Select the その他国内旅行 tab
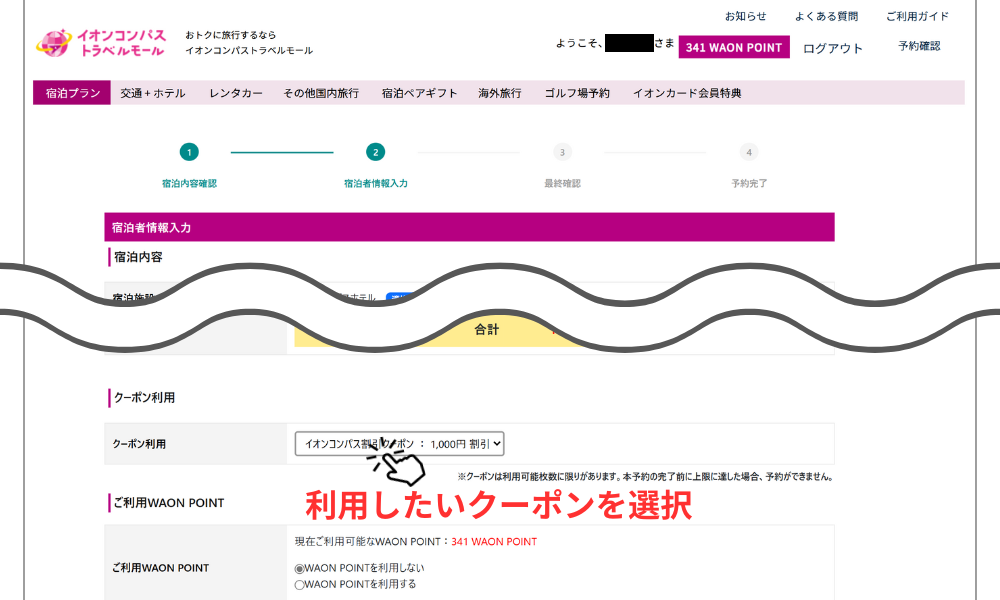1000x600 pixels. point(321,93)
